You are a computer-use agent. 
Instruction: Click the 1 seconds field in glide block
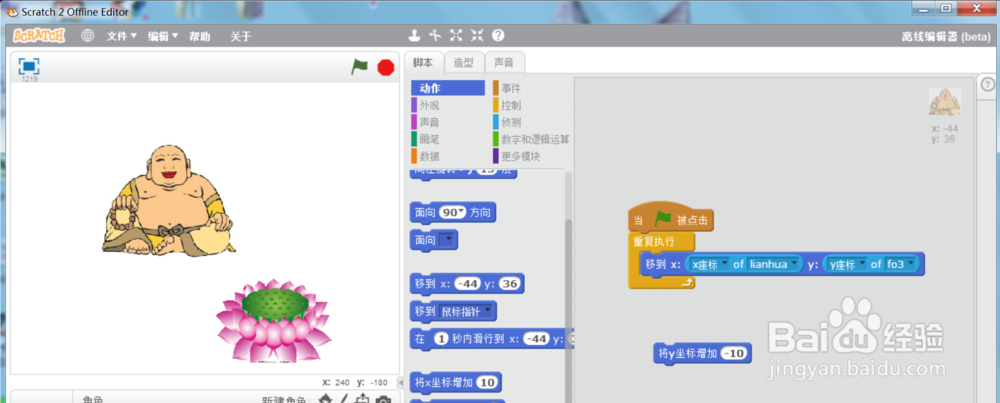(x=441, y=339)
